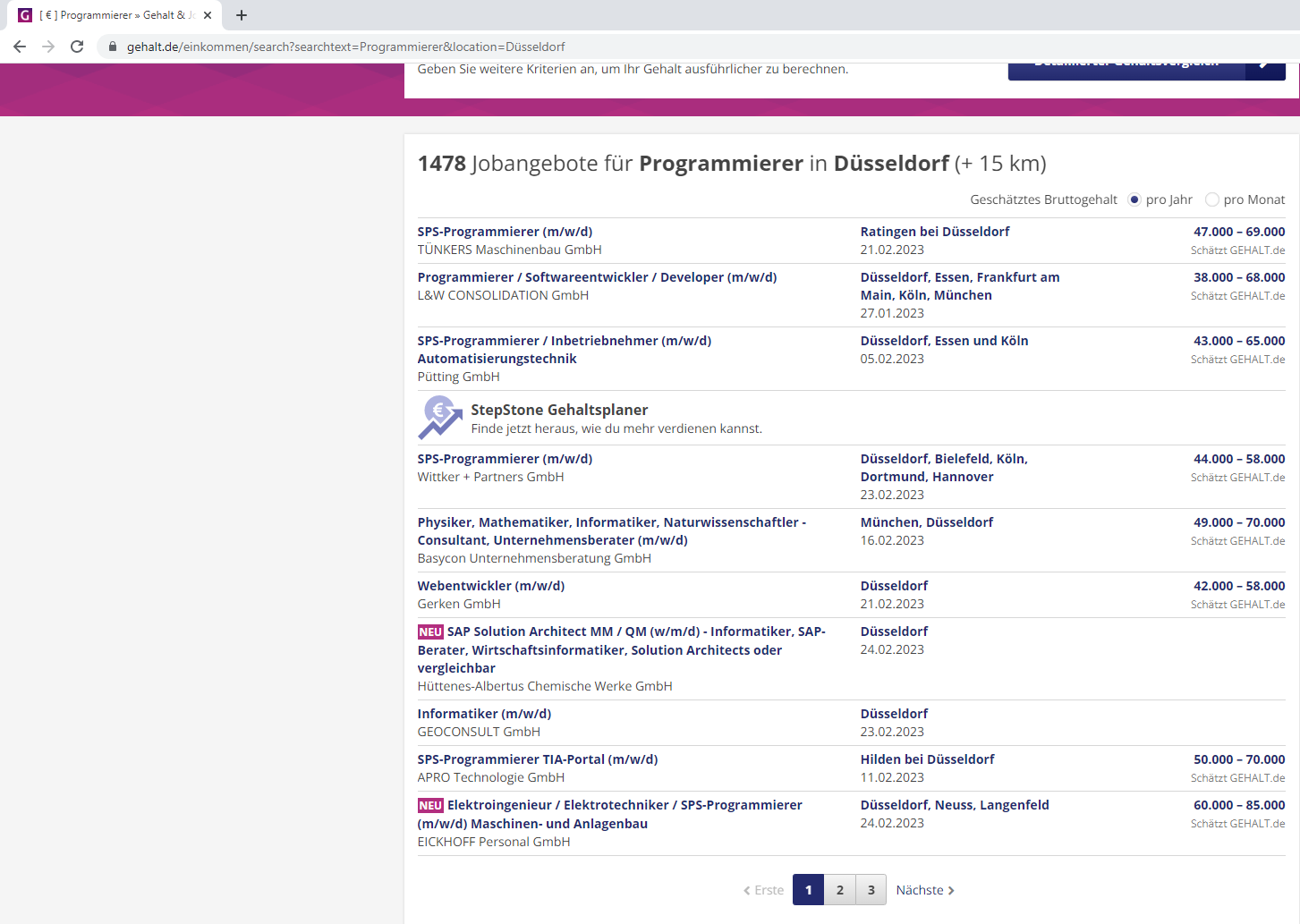The height and width of the screenshot is (924, 1300).
Task: Go to results page 3
Action: [x=871, y=890]
